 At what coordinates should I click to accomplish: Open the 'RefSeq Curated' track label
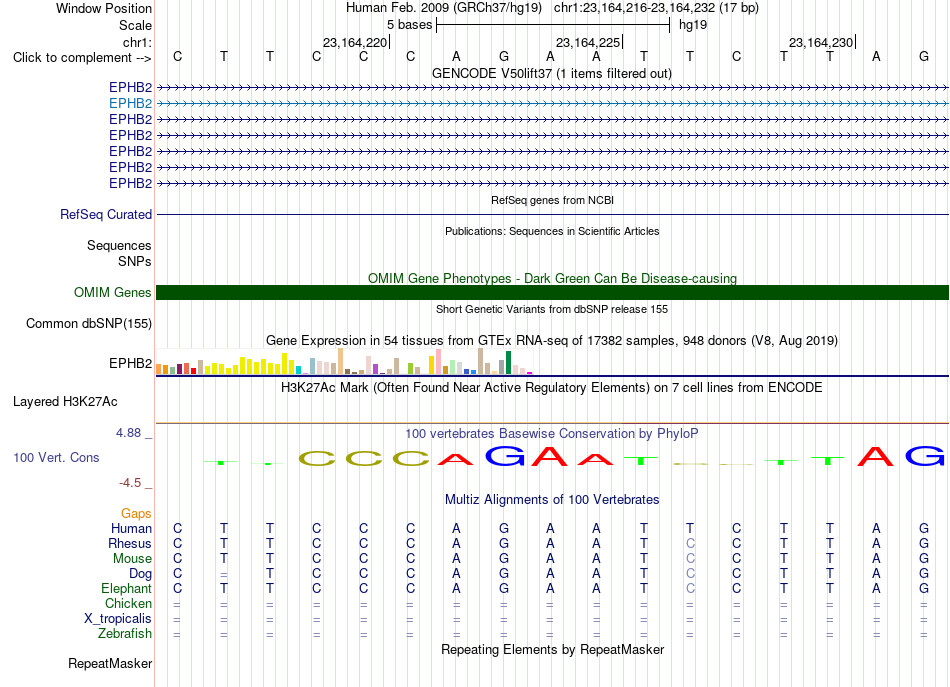click(106, 214)
